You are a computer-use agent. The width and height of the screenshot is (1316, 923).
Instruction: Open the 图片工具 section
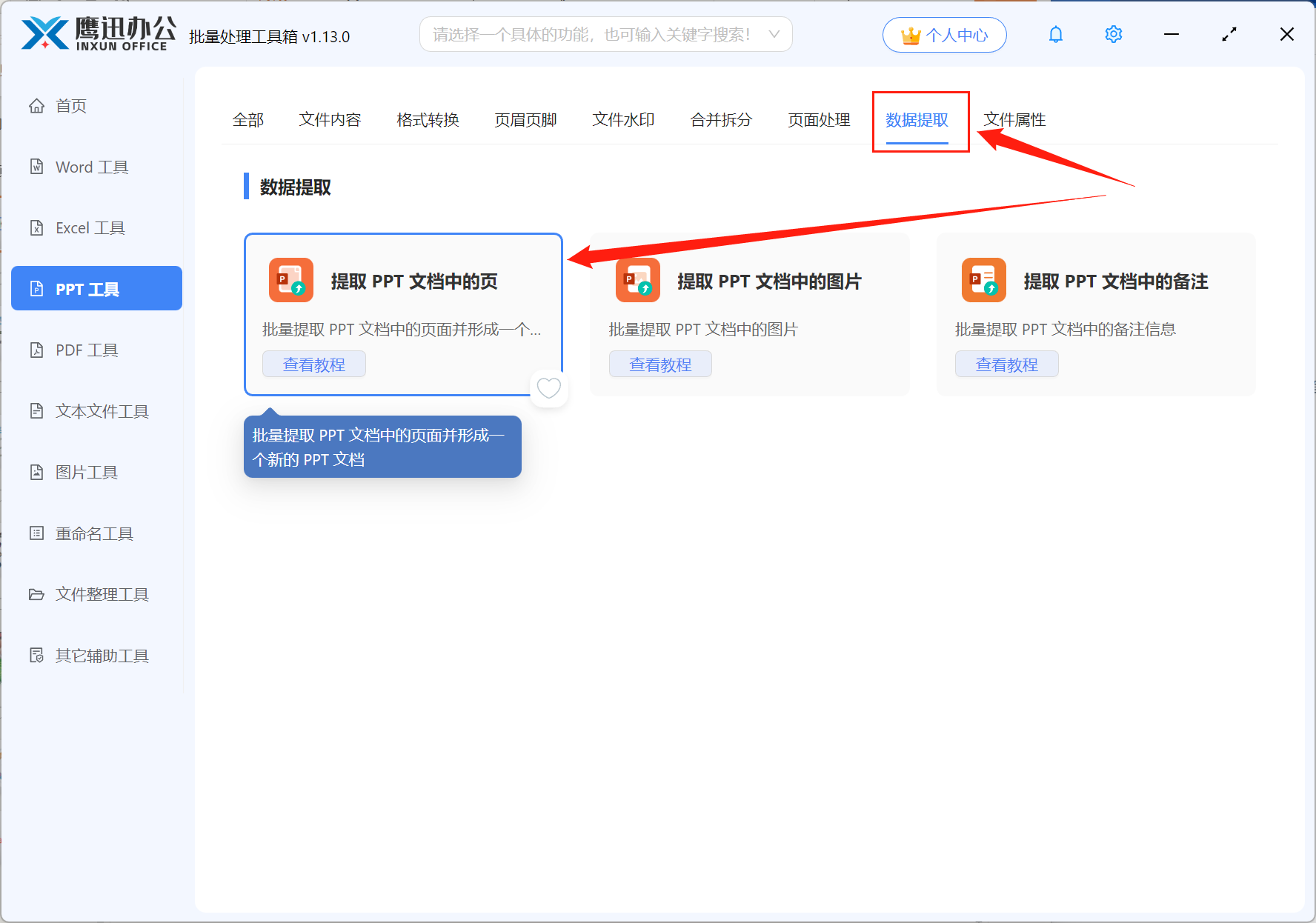pyautogui.click(x=86, y=472)
